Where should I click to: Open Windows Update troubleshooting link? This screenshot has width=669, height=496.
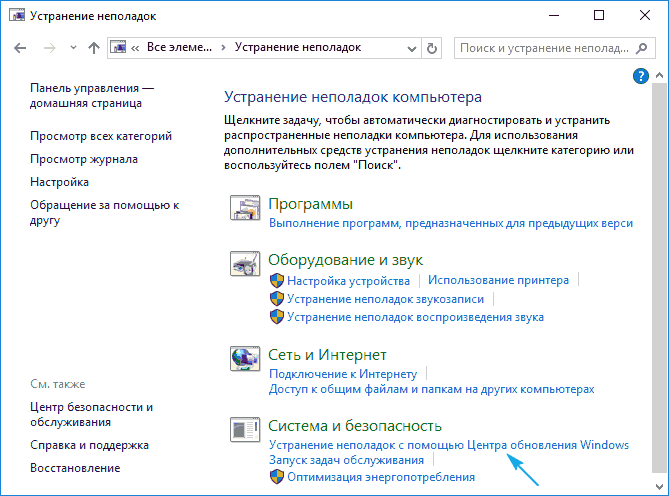[448, 444]
